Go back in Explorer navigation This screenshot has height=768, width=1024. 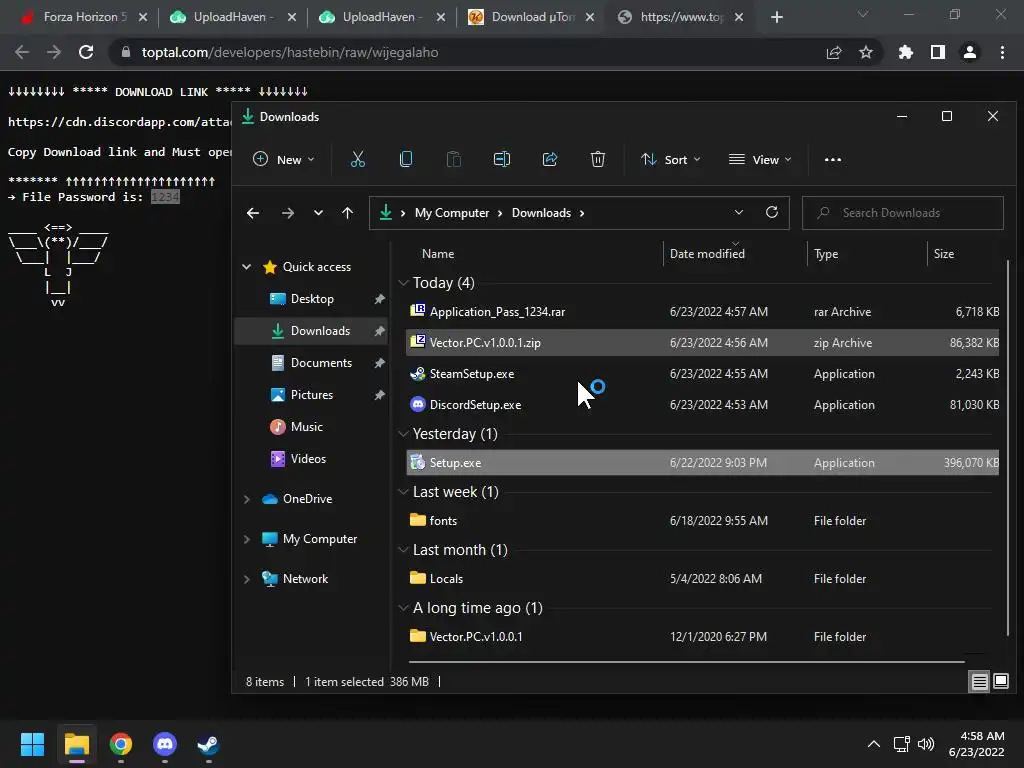[x=253, y=213]
